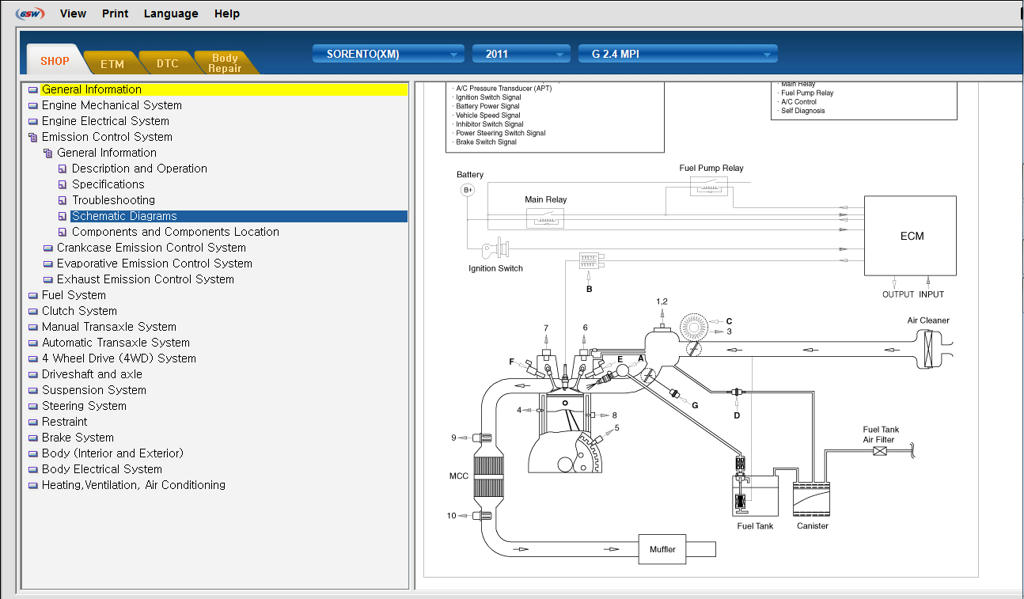The image size is (1024, 599).
Task: Open the 2011 model year dropdown
Action: (521, 54)
